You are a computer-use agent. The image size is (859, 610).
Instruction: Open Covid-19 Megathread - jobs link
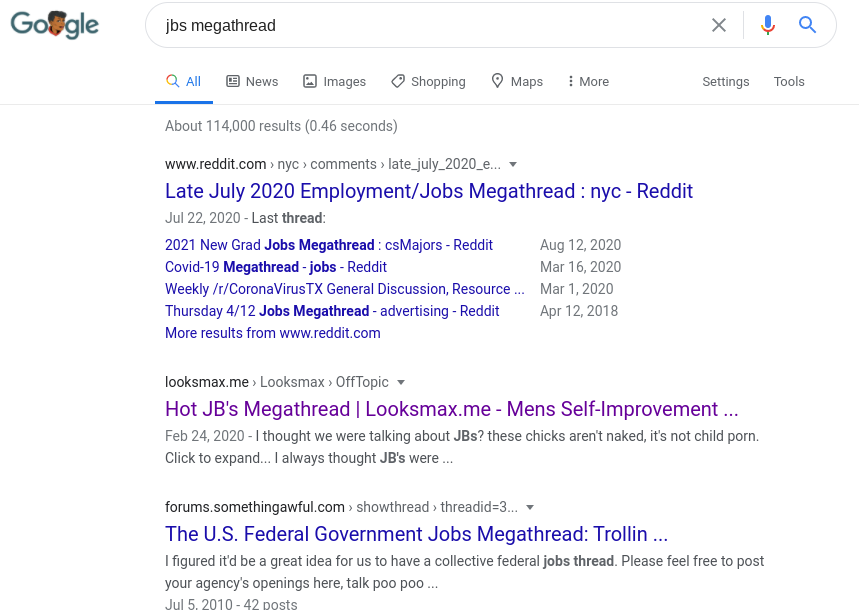276,267
